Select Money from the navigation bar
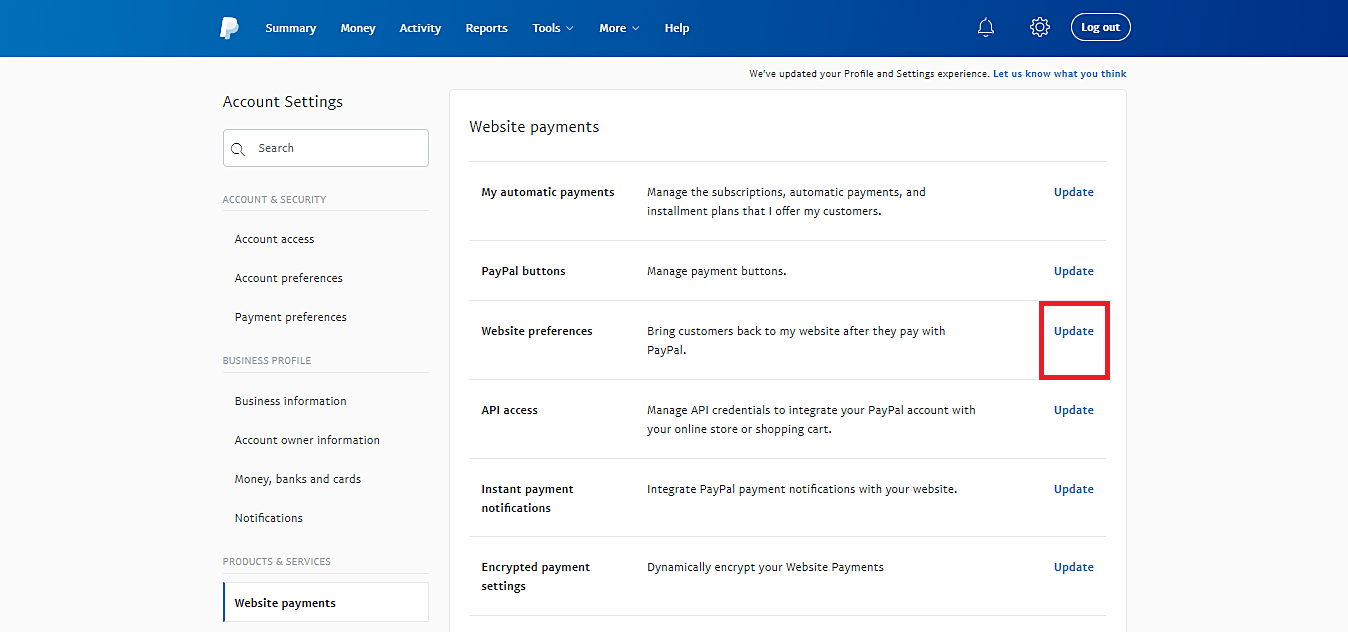Screen dimensions: 1348x632 [357, 28]
